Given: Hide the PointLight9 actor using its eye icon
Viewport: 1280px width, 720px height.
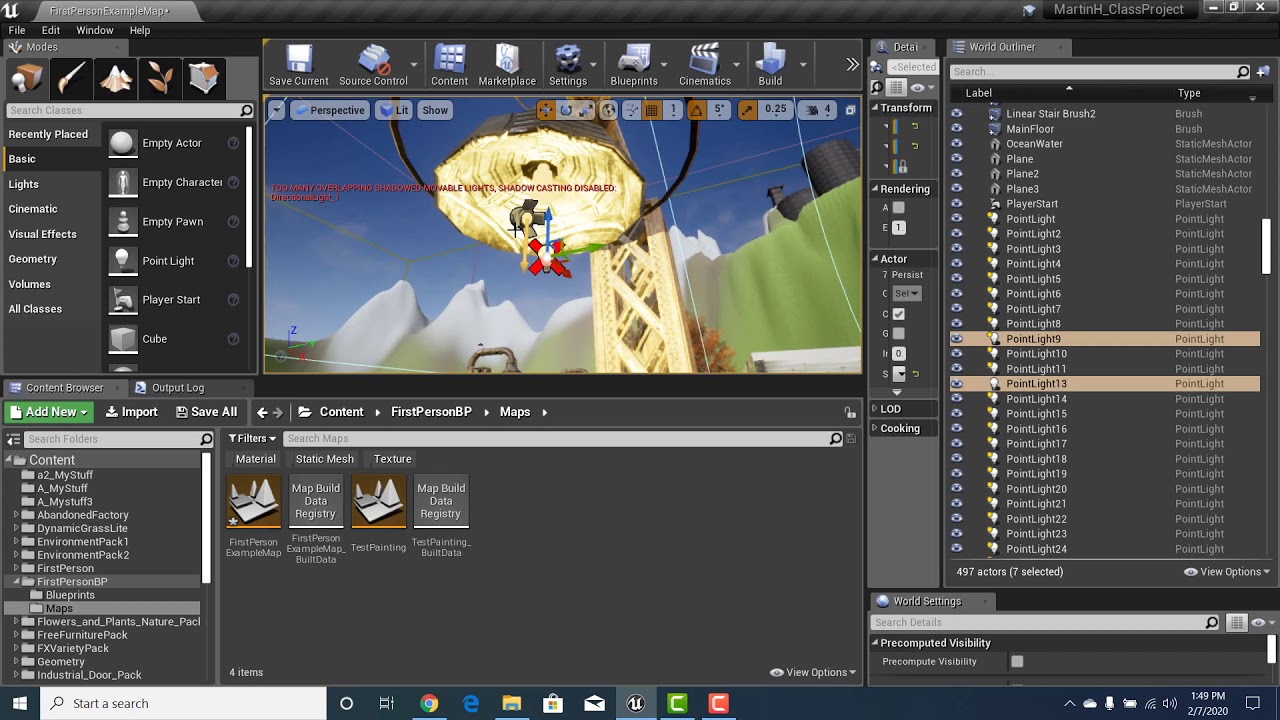Looking at the screenshot, I should (957, 339).
